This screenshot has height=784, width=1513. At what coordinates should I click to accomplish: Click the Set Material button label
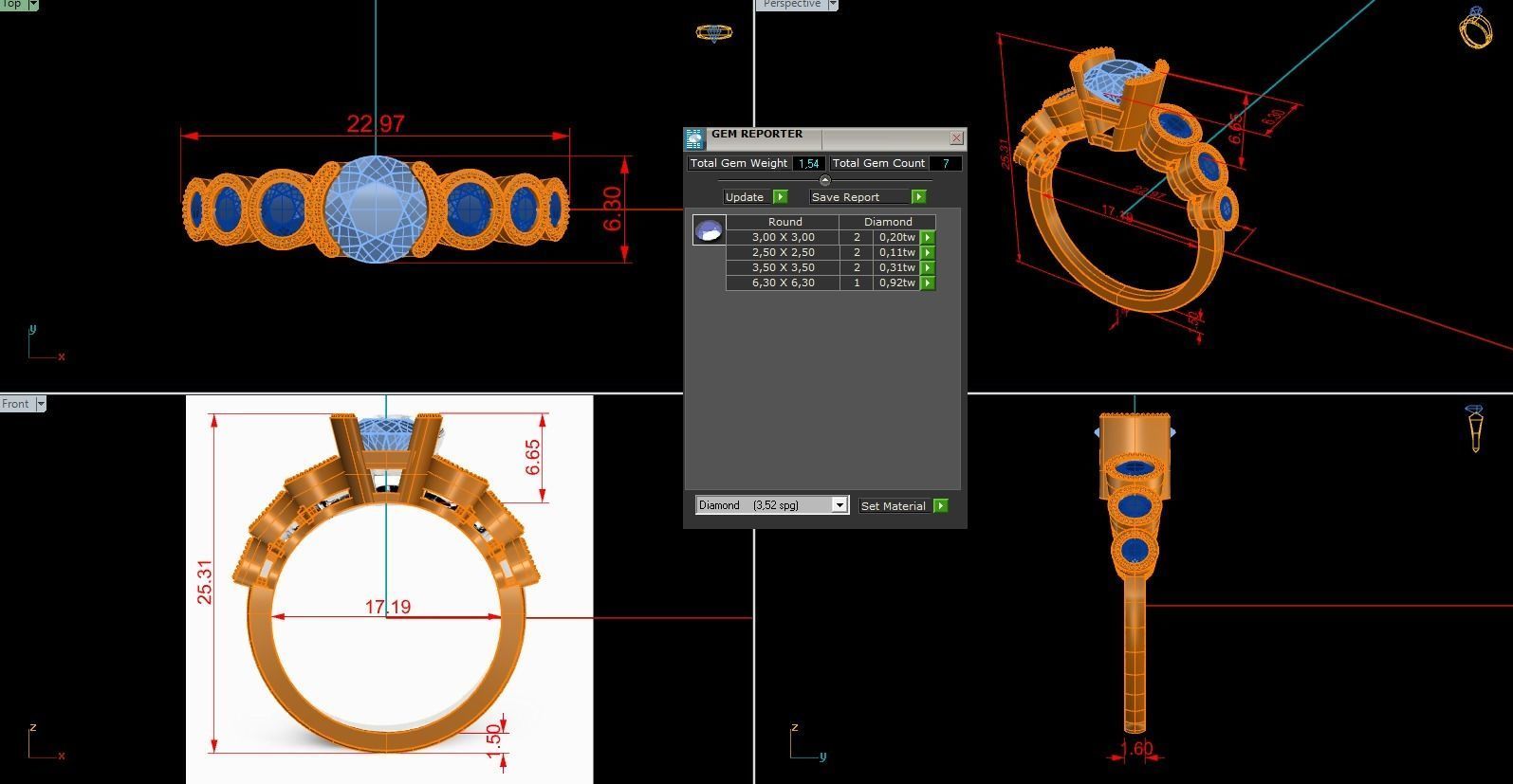click(x=894, y=506)
